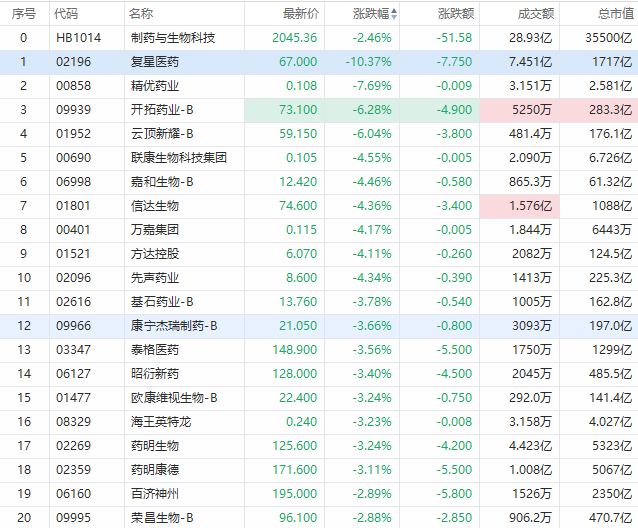Image resolution: width=638 pixels, height=528 pixels.
Task: Open stock 海王英特龙
Action: [x=161, y=422]
